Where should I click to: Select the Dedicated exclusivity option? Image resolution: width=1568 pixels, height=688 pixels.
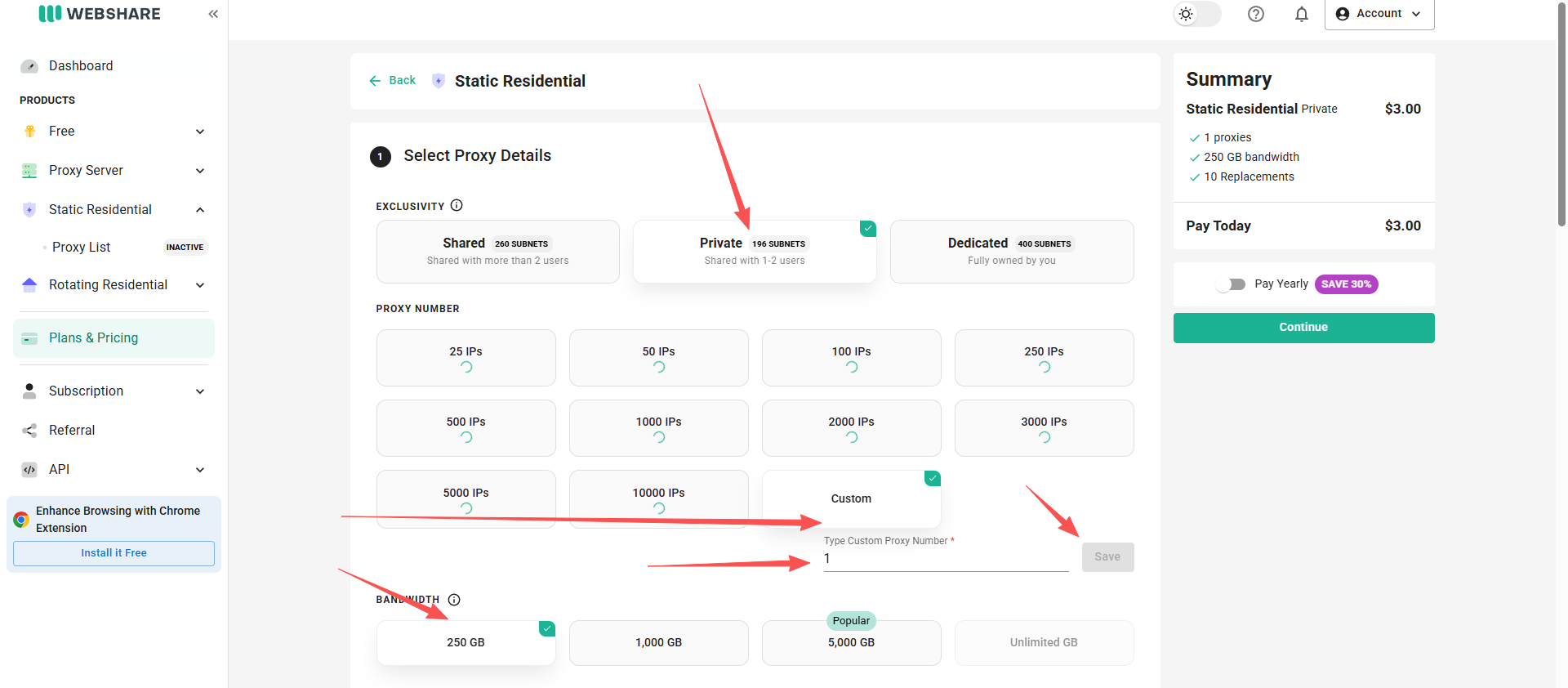click(x=1012, y=252)
